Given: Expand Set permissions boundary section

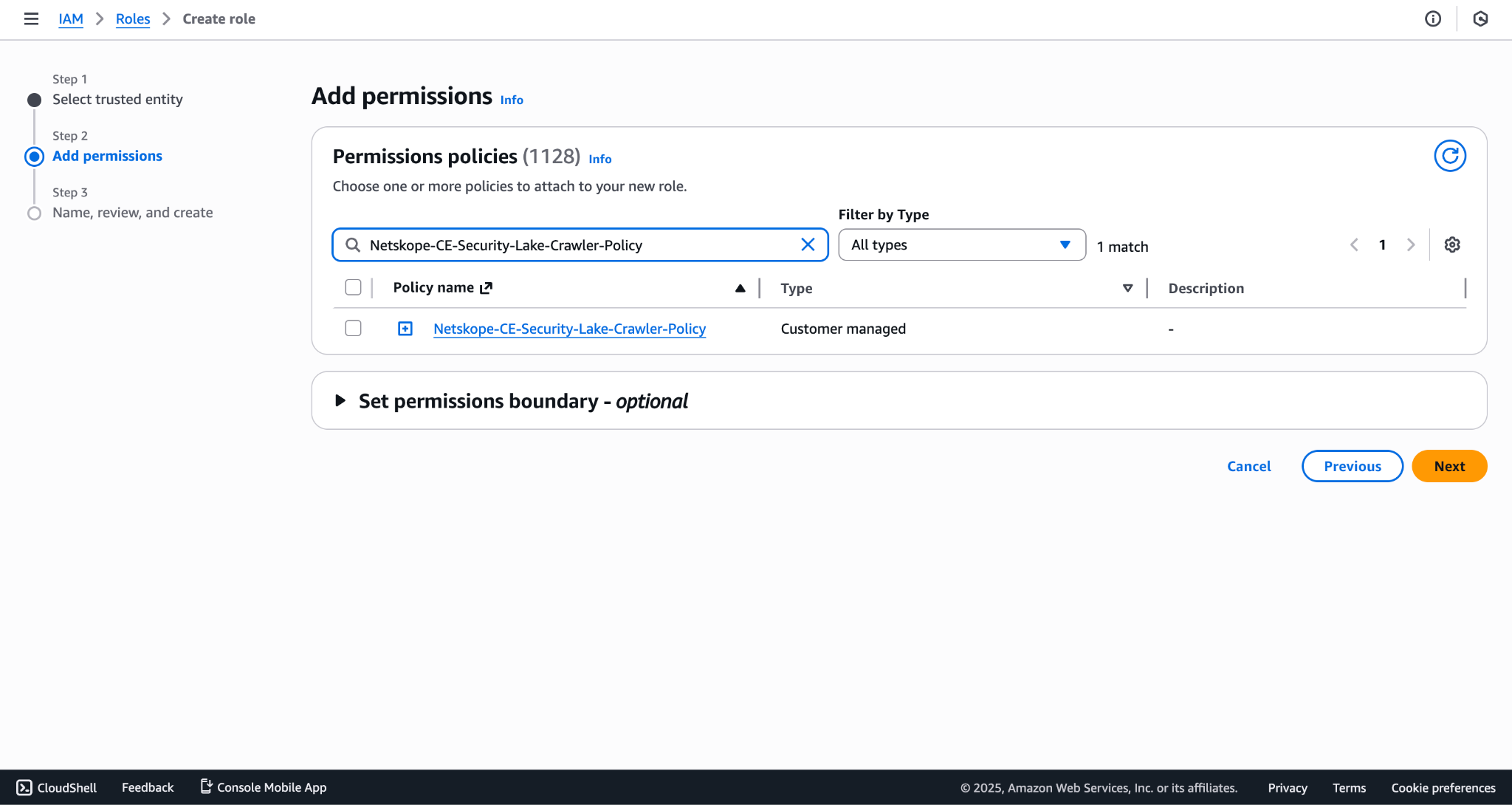Looking at the screenshot, I should pos(340,400).
